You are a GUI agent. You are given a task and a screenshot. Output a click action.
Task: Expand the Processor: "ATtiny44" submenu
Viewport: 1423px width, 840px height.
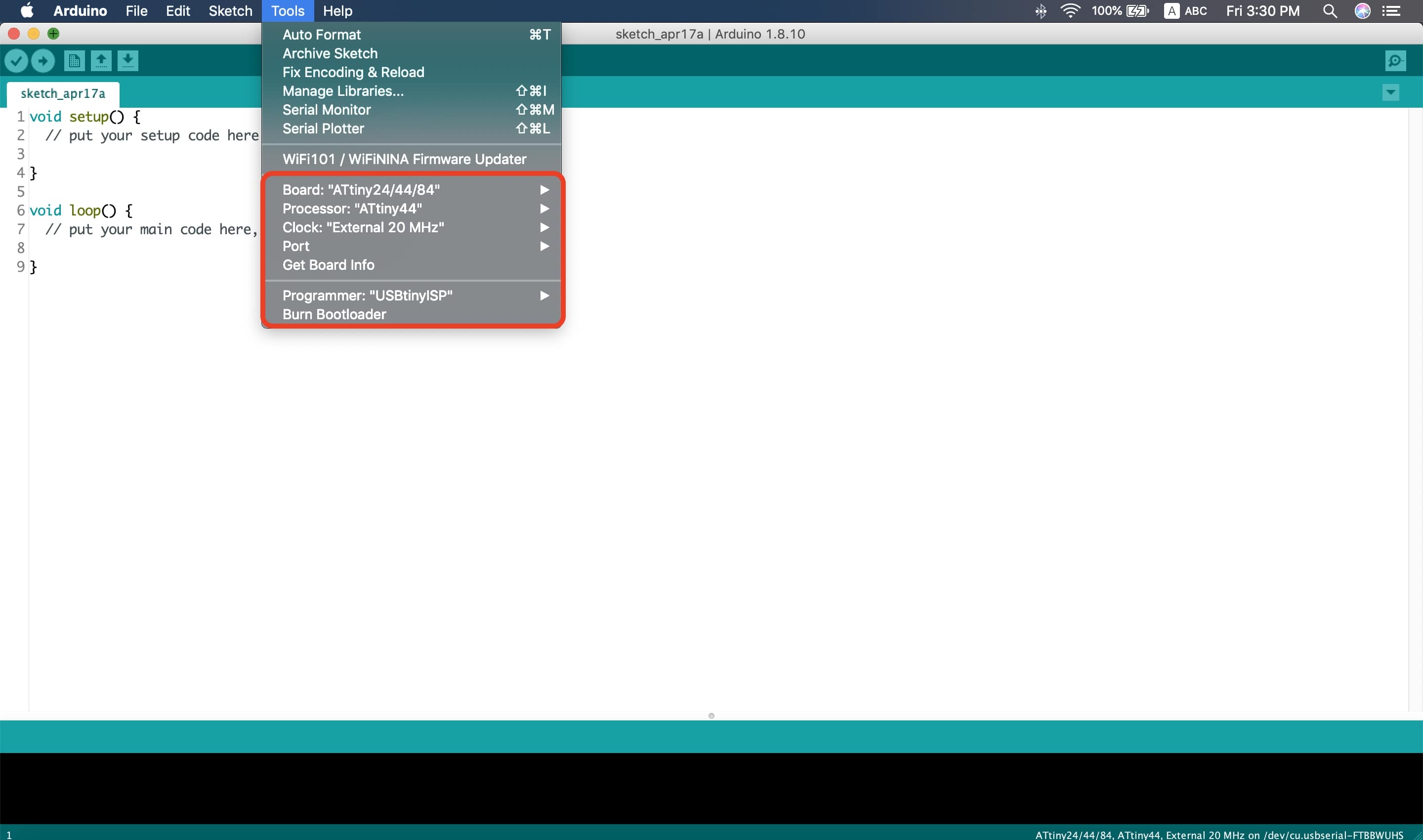click(x=412, y=209)
